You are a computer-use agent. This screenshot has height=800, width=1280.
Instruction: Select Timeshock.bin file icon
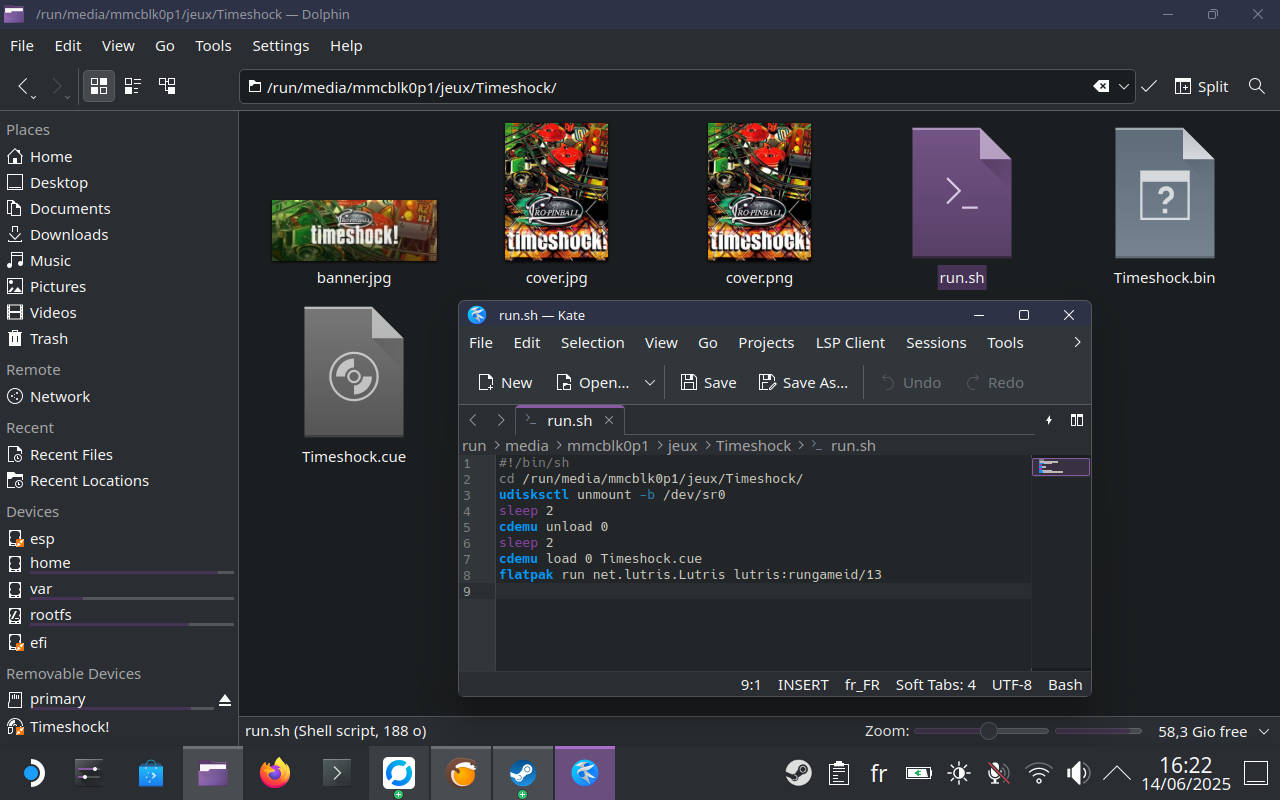[x=1164, y=193]
